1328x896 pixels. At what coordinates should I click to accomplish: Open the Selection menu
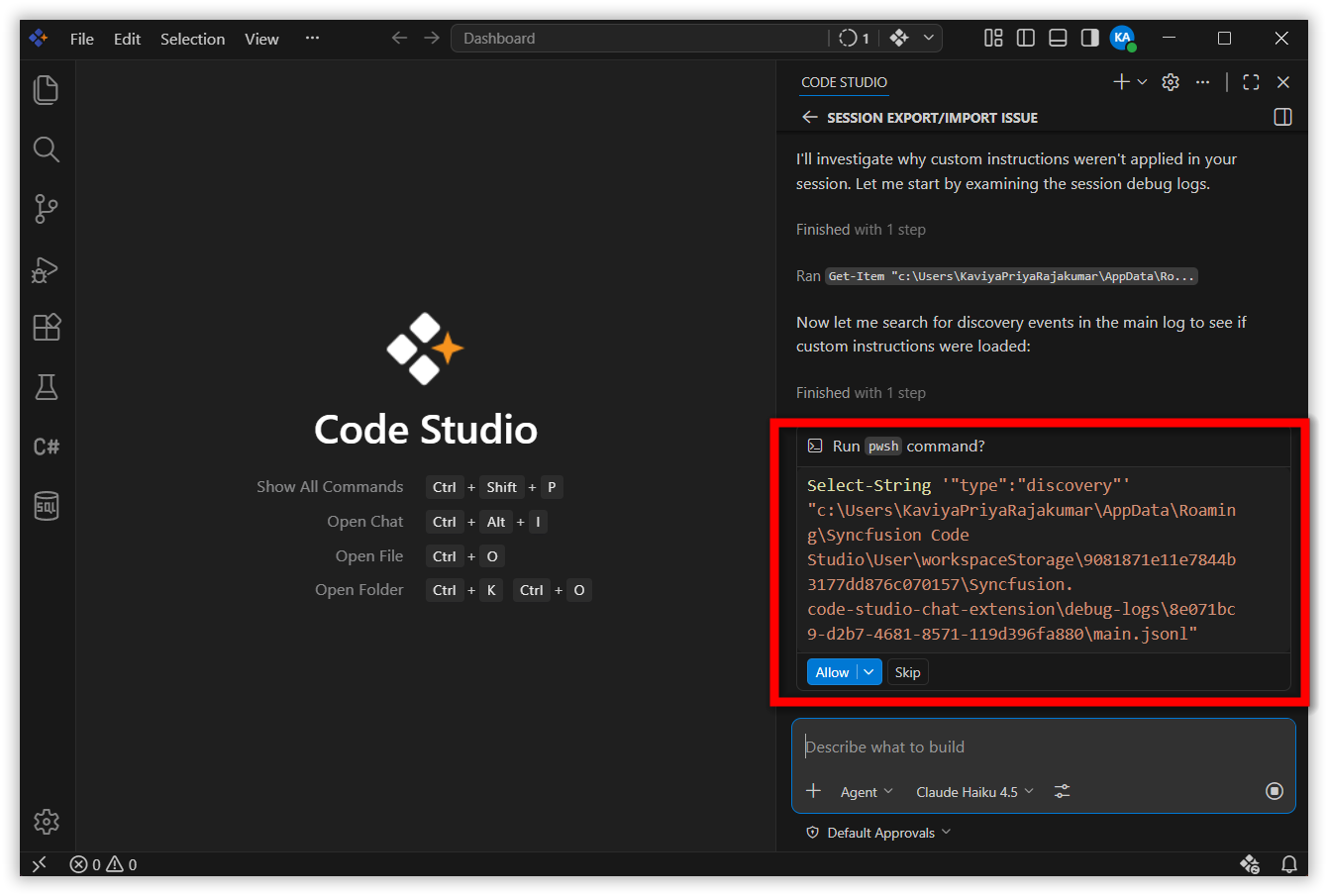tap(192, 39)
